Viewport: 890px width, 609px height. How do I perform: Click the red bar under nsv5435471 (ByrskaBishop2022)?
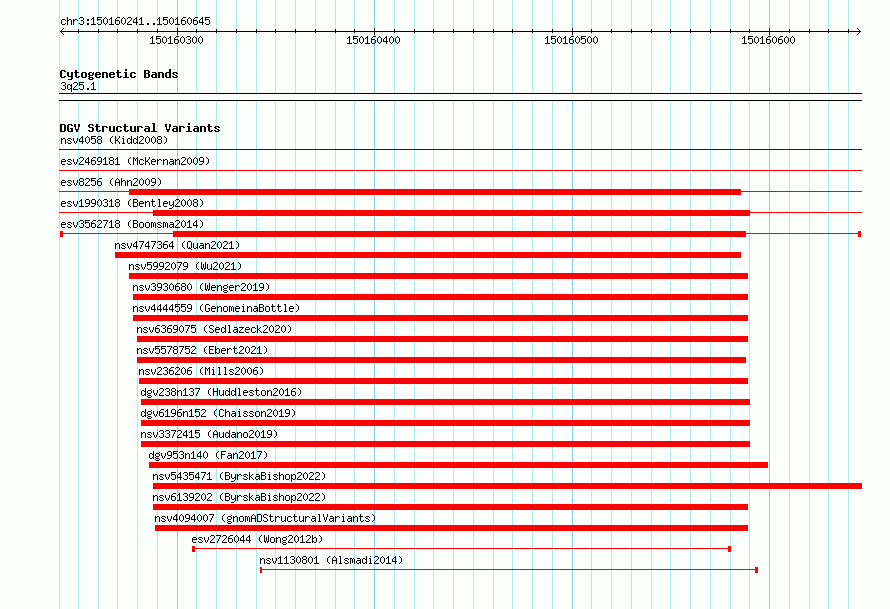[x=507, y=486]
